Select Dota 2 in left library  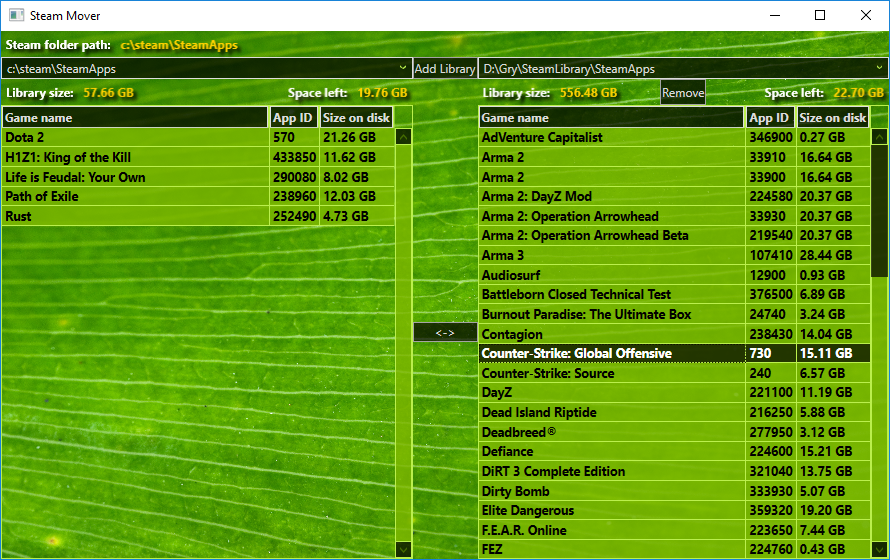coord(198,137)
